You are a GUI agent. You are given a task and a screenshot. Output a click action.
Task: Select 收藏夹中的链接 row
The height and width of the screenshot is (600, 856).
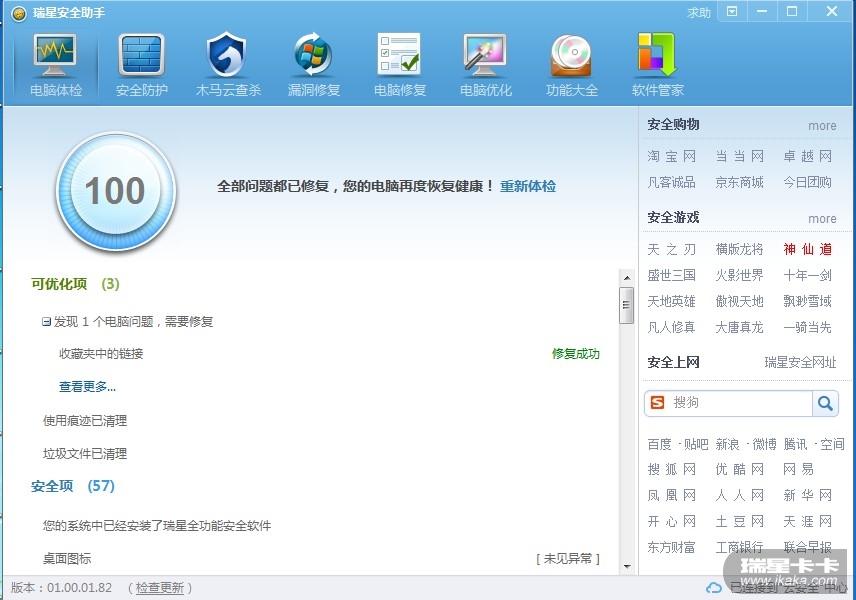click(x=101, y=354)
